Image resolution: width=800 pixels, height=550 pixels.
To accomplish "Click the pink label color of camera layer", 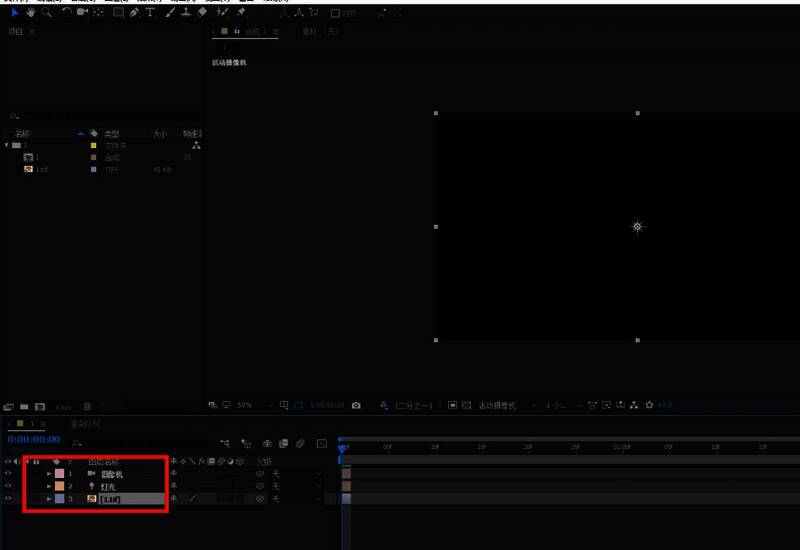I will click(60, 474).
